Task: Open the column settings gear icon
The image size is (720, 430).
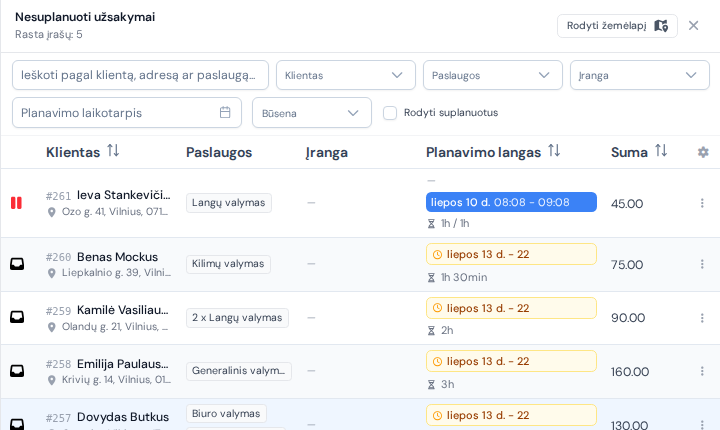Action: [703, 152]
